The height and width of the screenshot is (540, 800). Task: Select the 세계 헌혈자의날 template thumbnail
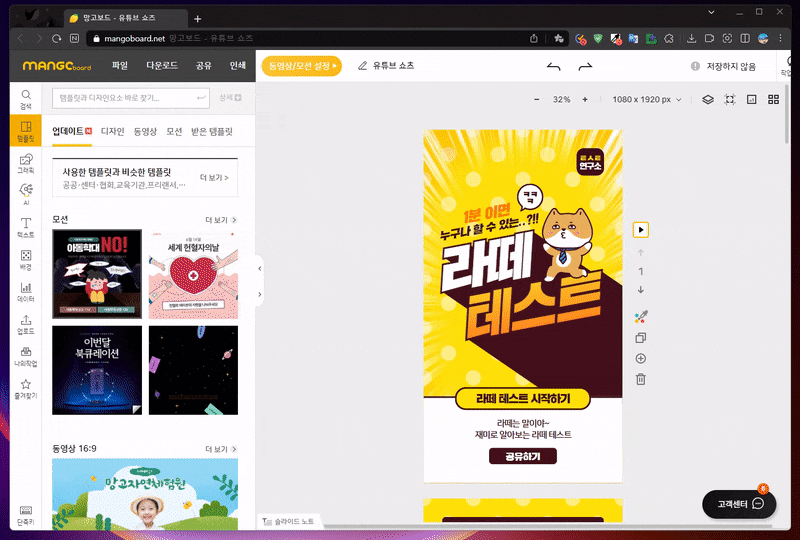click(193, 274)
